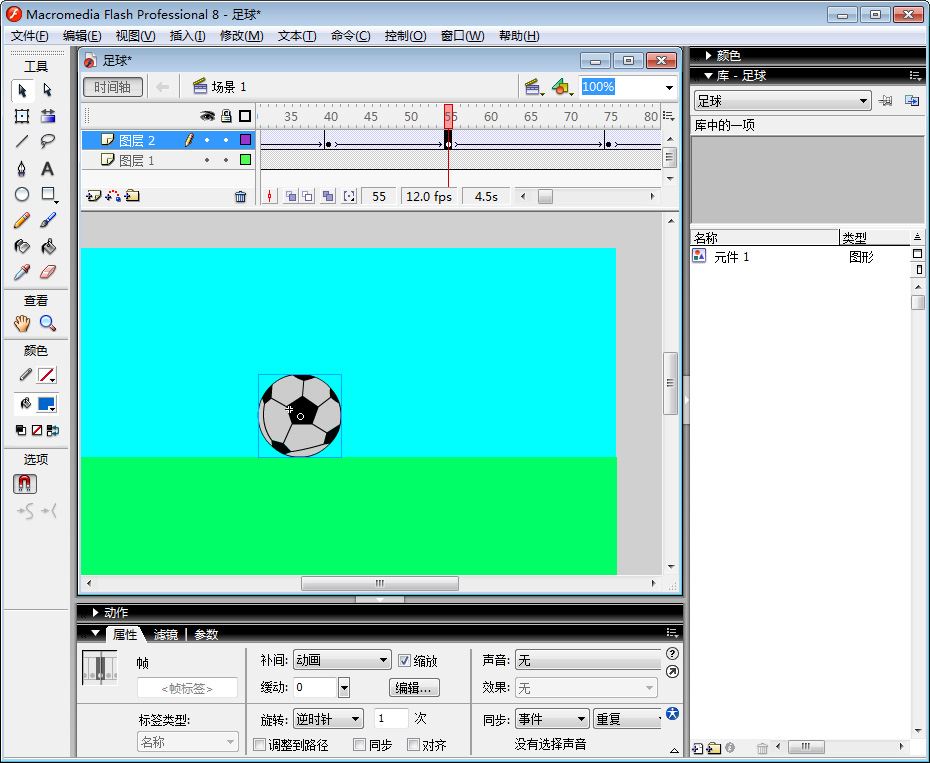Switch to the 滤镜 tab
The image size is (930, 763).
(x=165, y=634)
